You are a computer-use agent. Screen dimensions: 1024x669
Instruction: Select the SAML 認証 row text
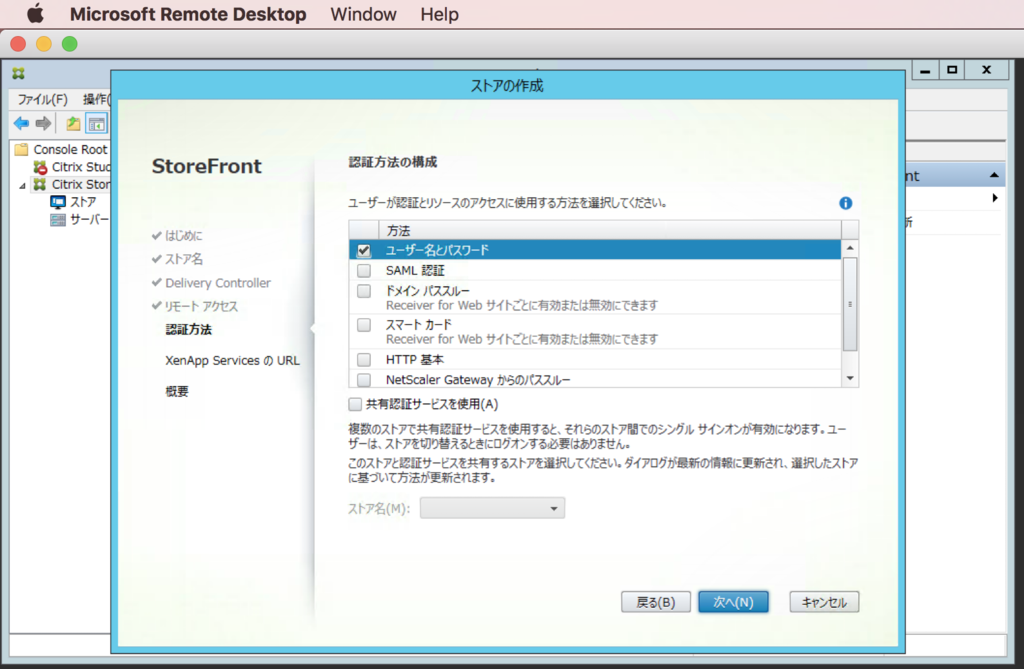tap(415, 270)
